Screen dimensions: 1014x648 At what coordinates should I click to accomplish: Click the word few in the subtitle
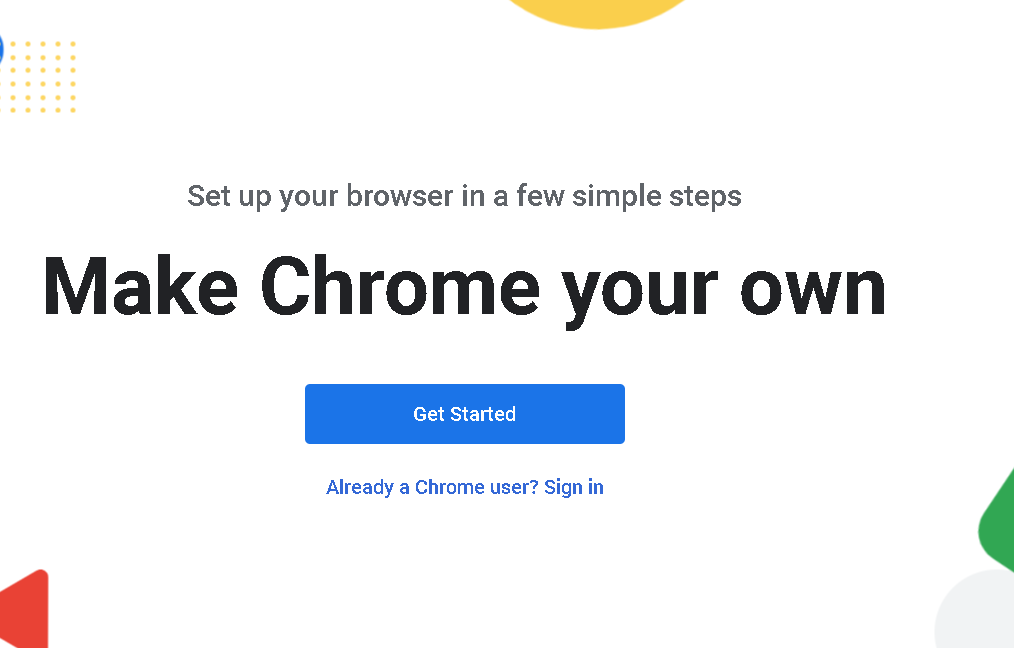tap(539, 196)
